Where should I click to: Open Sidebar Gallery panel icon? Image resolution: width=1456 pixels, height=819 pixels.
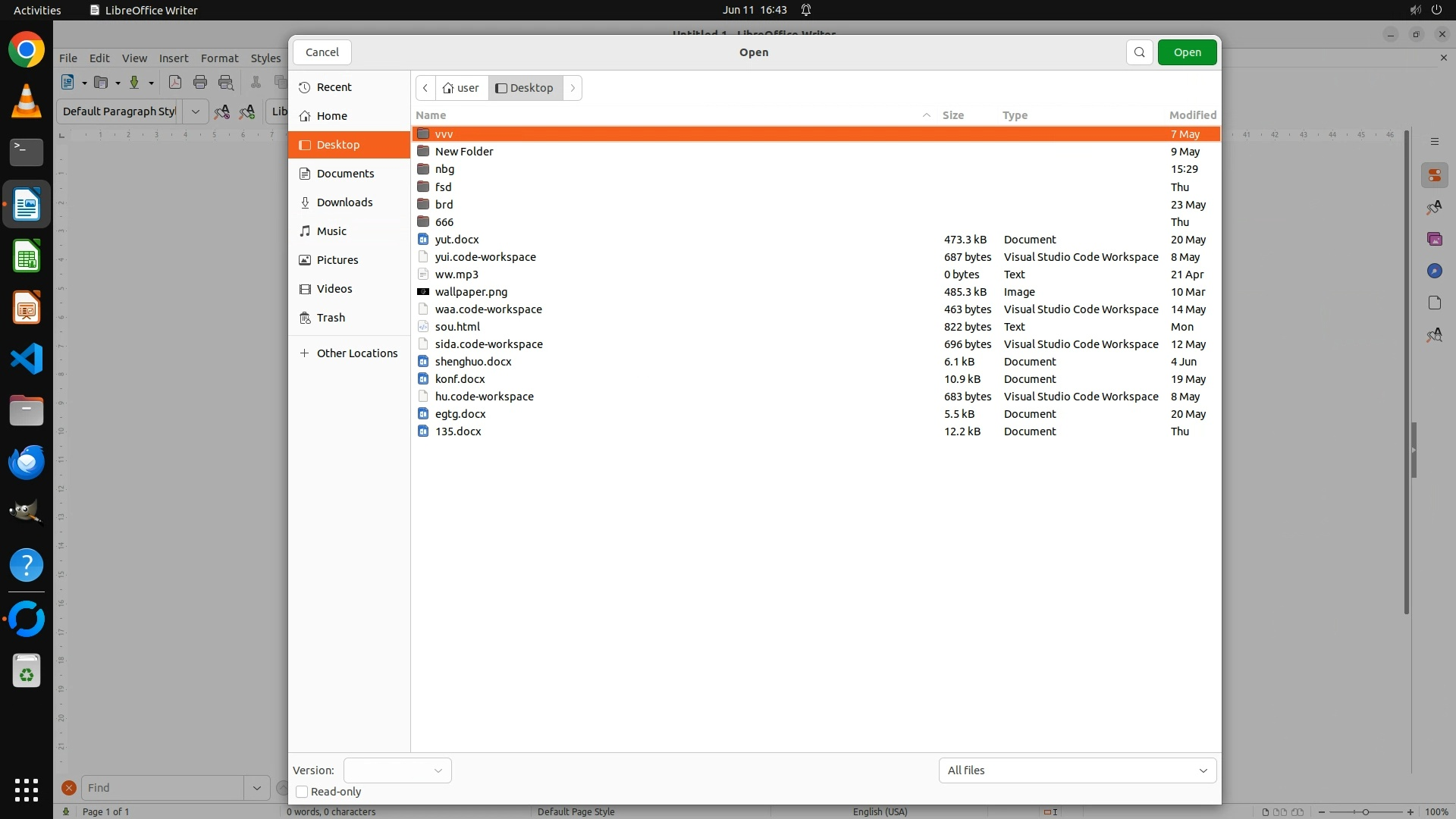[1434, 240]
